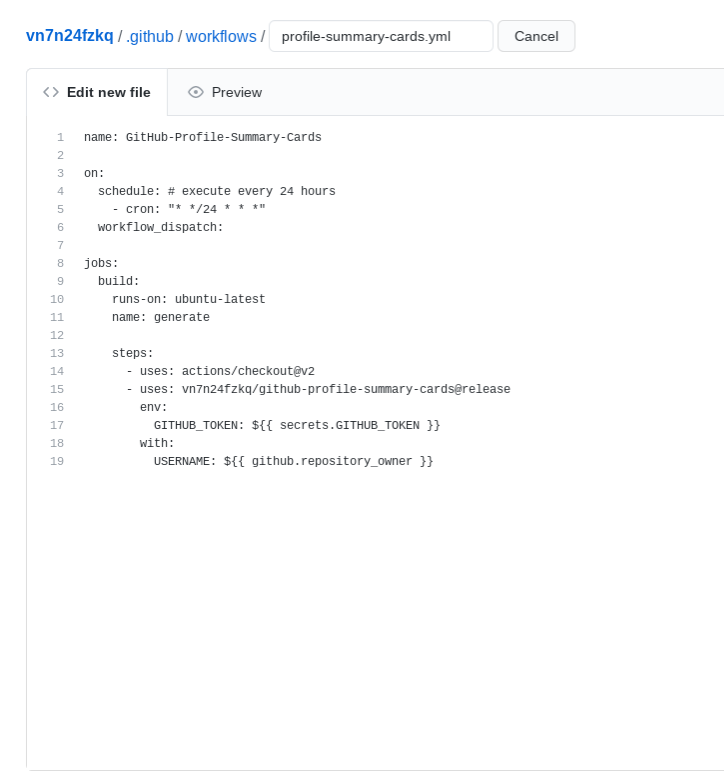Switch to the Preview tab
724x783 pixels.
coord(225,92)
